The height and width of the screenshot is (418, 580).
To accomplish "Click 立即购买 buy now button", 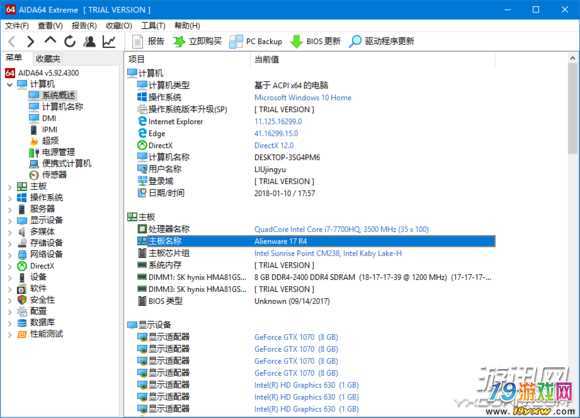I will [x=198, y=41].
